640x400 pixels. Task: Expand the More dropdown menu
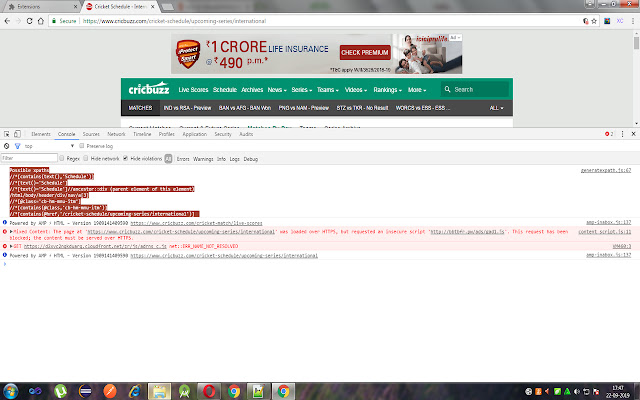tap(417, 90)
